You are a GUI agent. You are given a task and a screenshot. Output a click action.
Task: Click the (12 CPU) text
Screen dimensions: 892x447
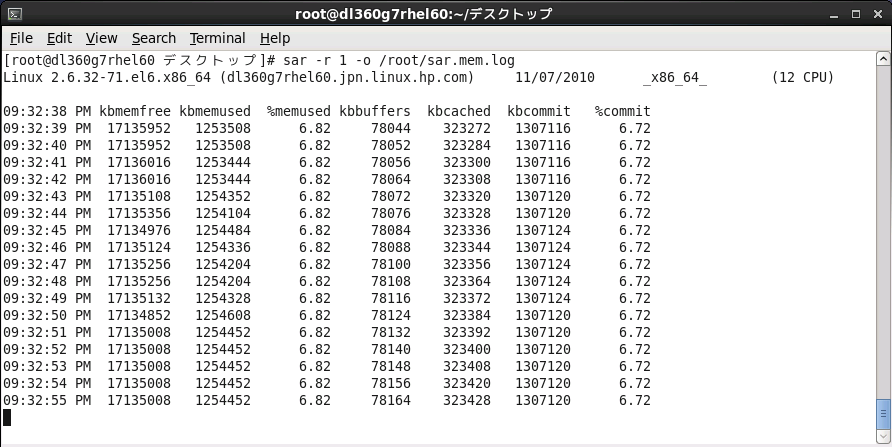tap(803, 77)
